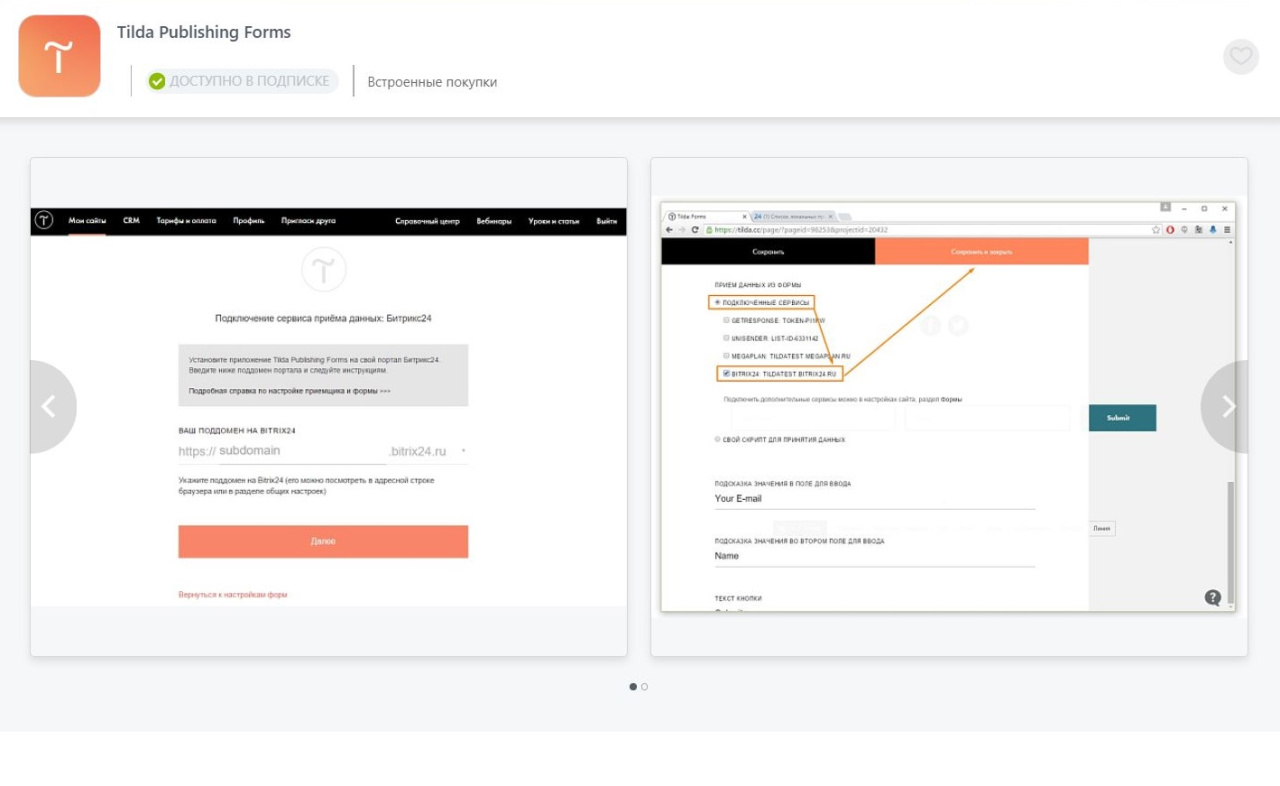Image resolution: width=1280 pixels, height=786 pixels.
Task: Select the first carousel page dot
Action: pos(633,687)
